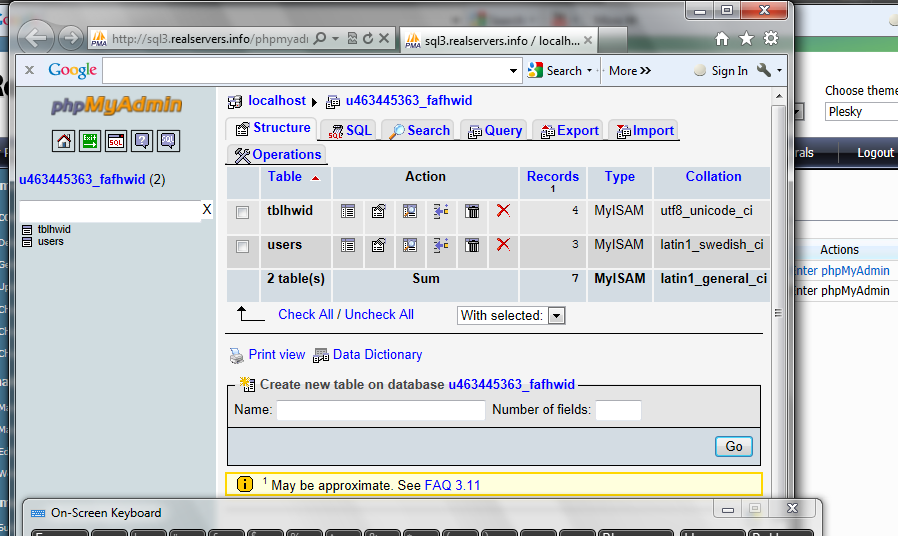This screenshot has width=898, height=536.
Task: Open the Export tab
Action: coord(569,131)
